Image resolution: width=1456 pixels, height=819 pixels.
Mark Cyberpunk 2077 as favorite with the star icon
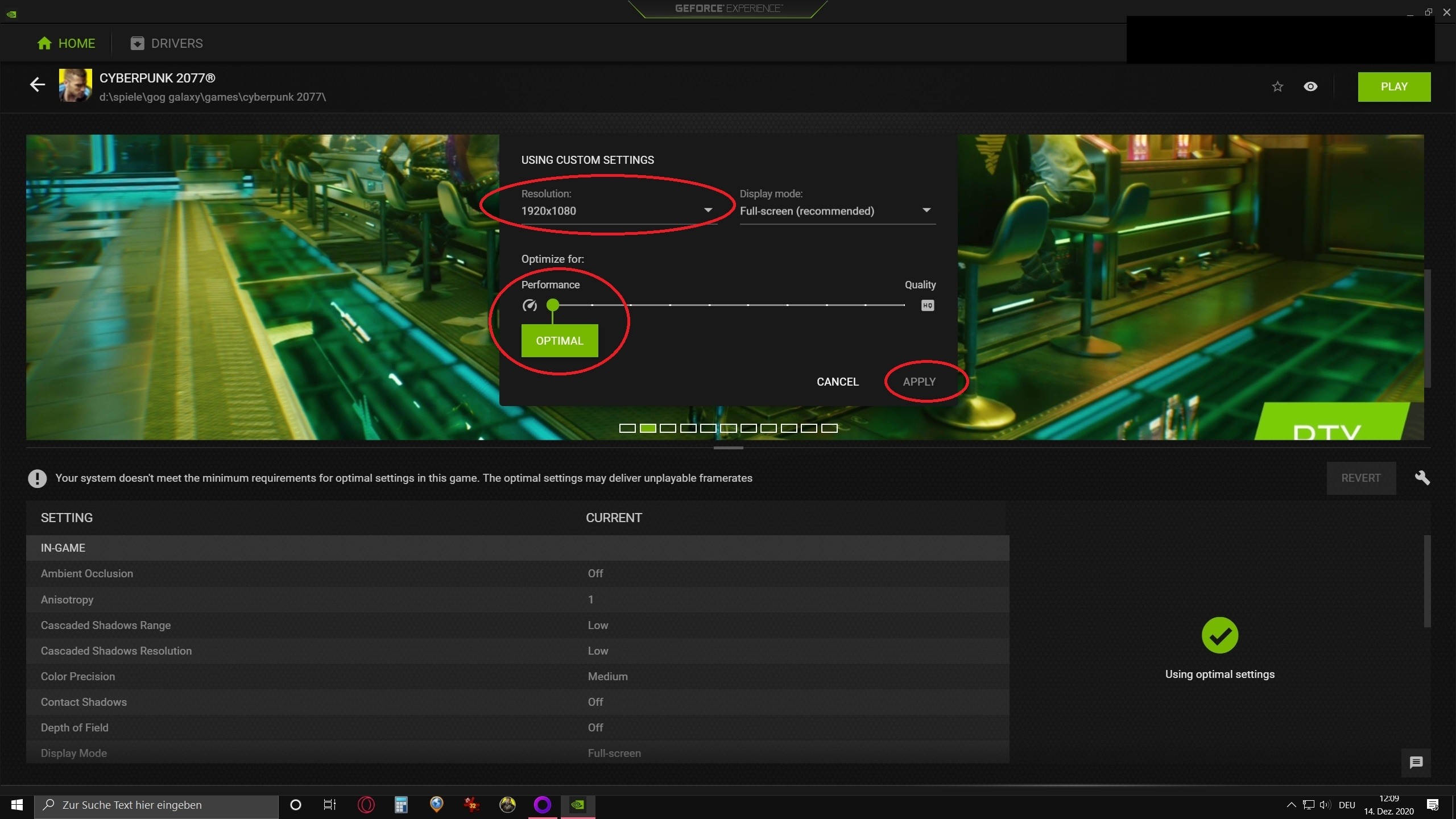pyautogui.click(x=1277, y=86)
